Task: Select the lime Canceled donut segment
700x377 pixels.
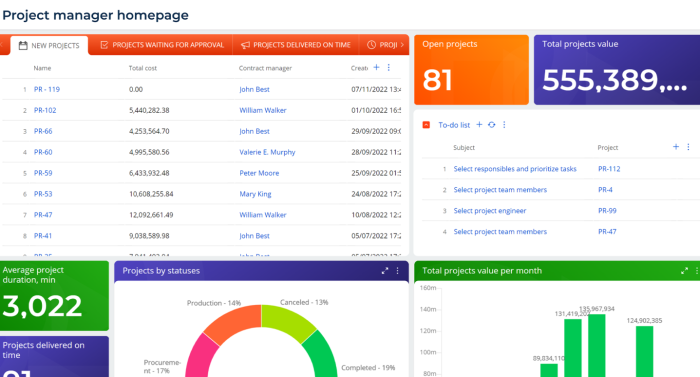Action: point(287,322)
